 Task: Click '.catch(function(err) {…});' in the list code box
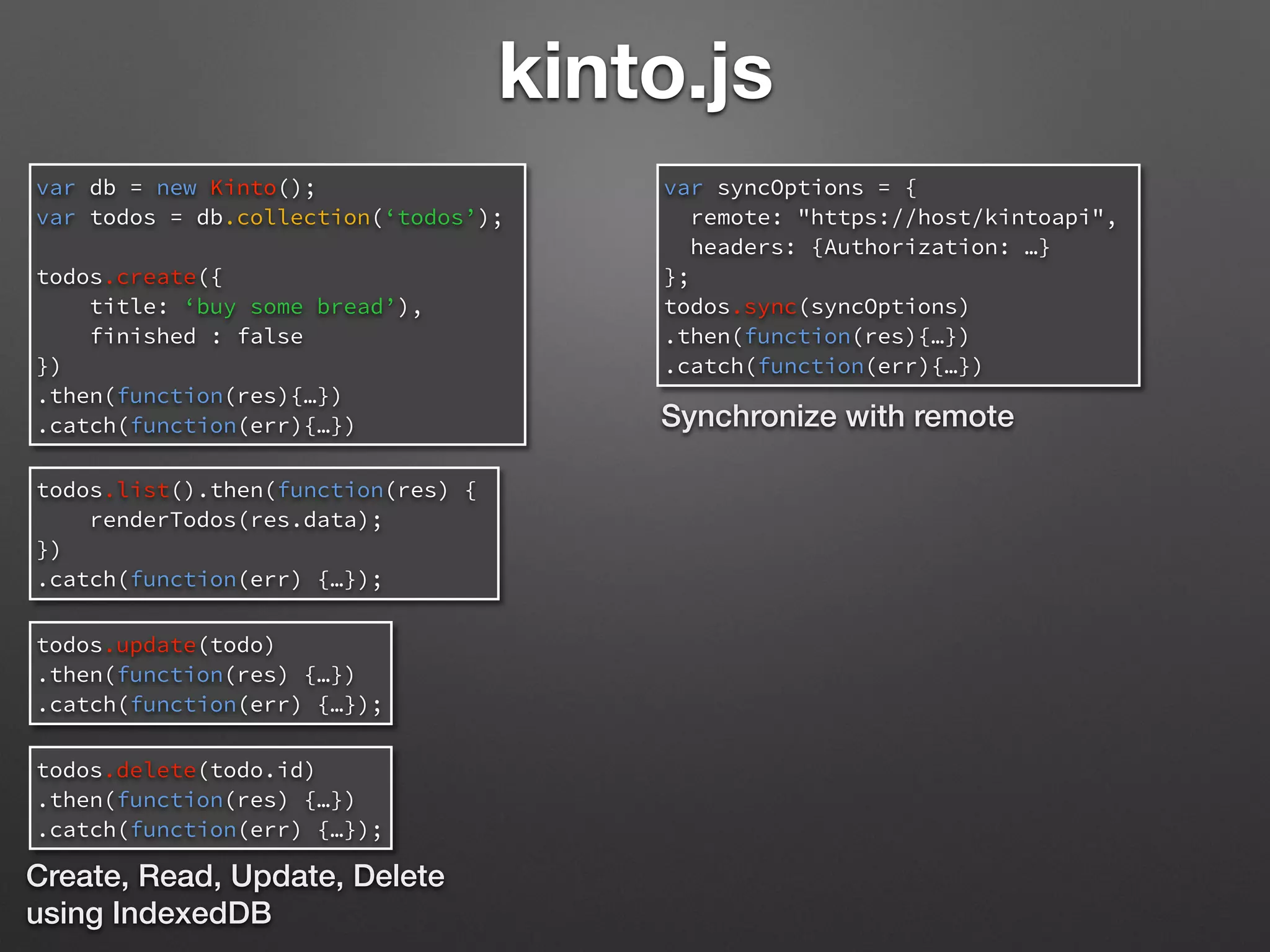(x=210, y=580)
